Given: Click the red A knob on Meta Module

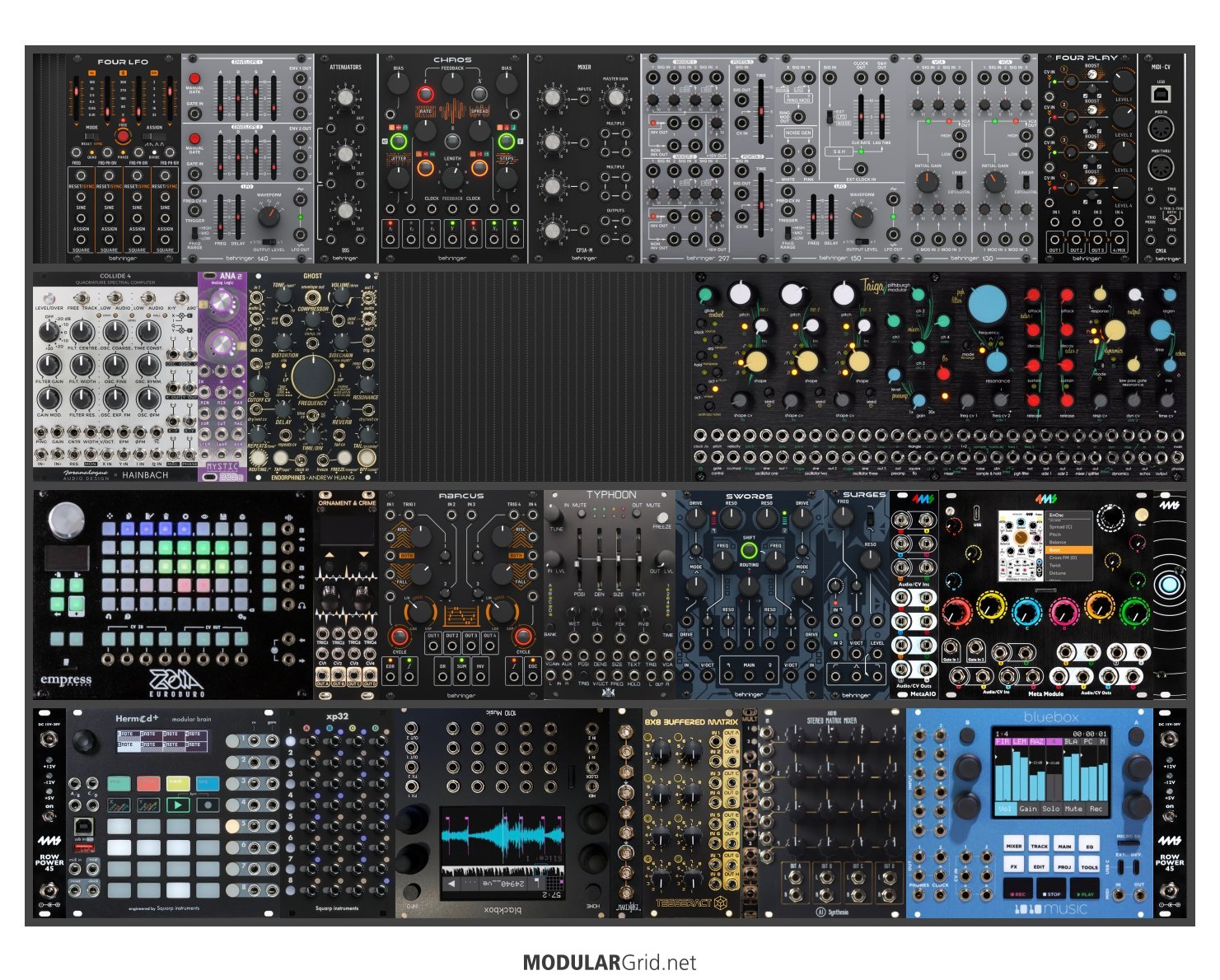Looking at the screenshot, I should point(956,613).
